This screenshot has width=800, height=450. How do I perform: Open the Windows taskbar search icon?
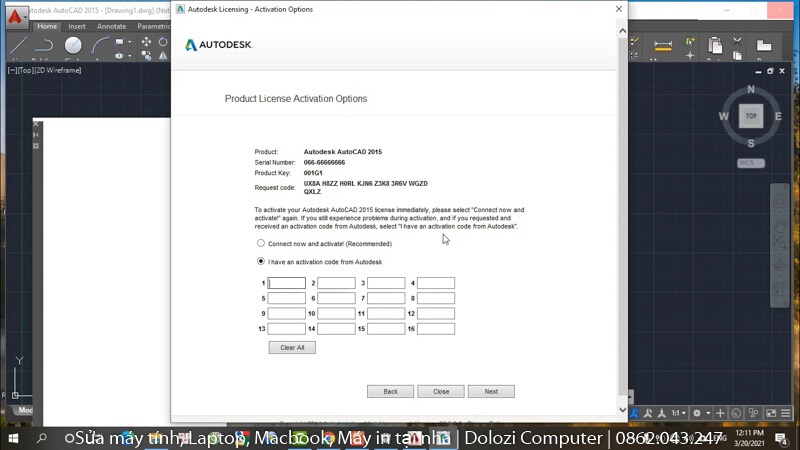(x=42, y=438)
